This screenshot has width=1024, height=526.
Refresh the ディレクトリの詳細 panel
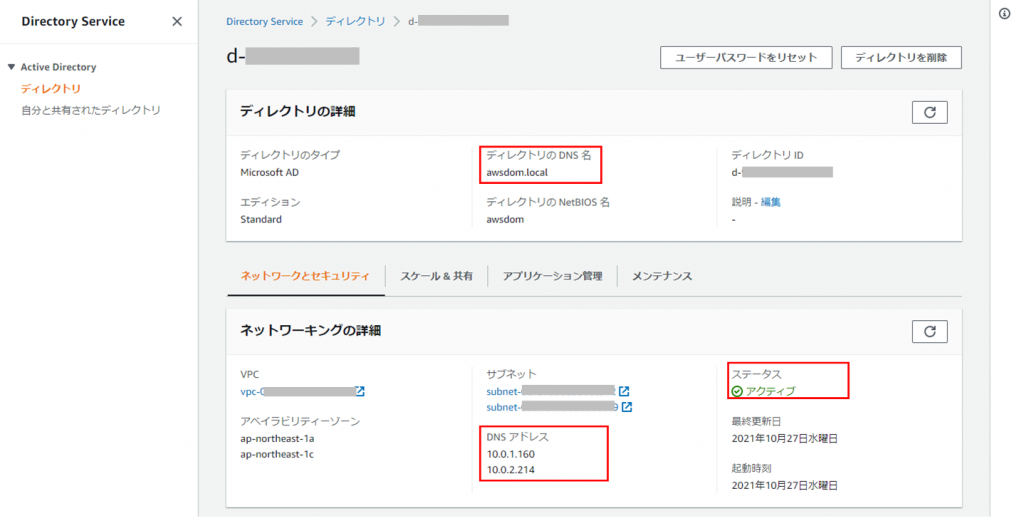tap(929, 112)
